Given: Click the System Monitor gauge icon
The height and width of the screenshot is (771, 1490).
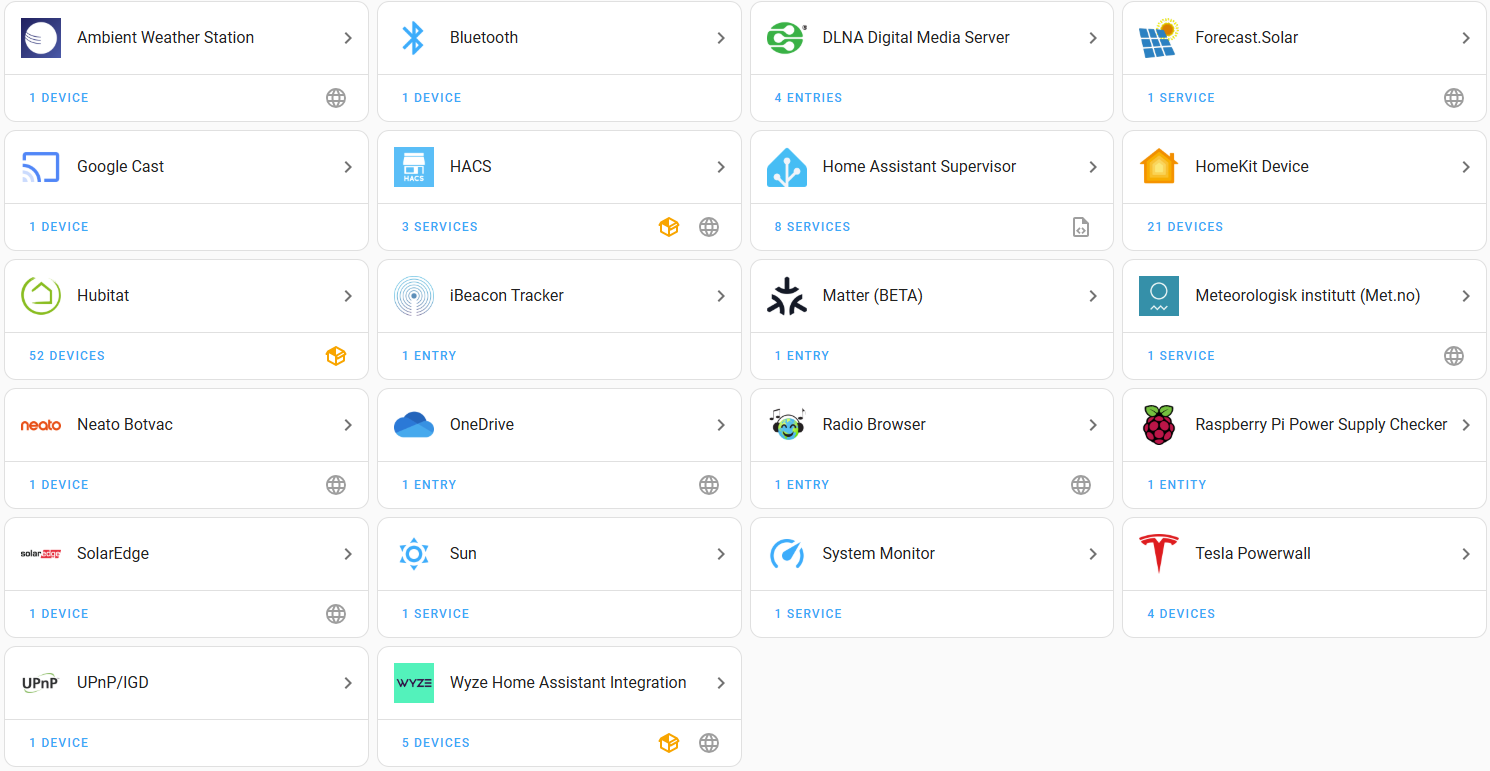Looking at the screenshot, I should [786, 554].
